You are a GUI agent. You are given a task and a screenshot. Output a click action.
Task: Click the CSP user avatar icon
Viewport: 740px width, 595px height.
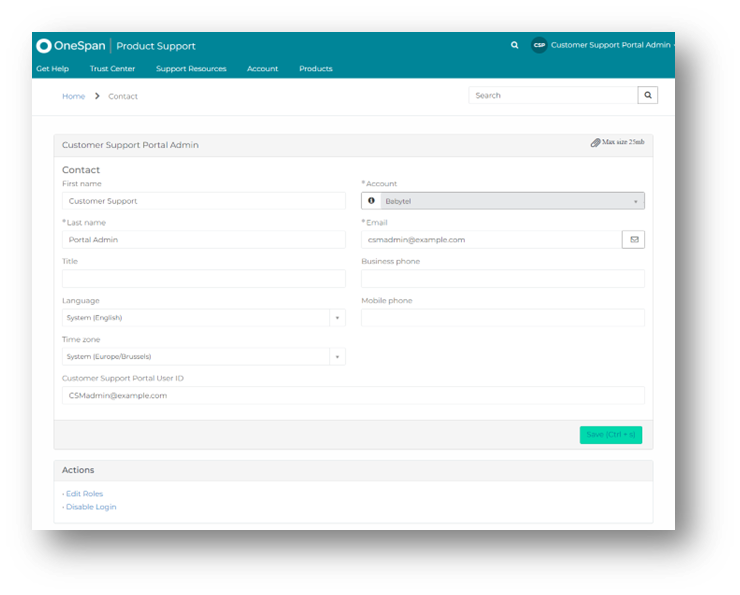tap(539, 45)
